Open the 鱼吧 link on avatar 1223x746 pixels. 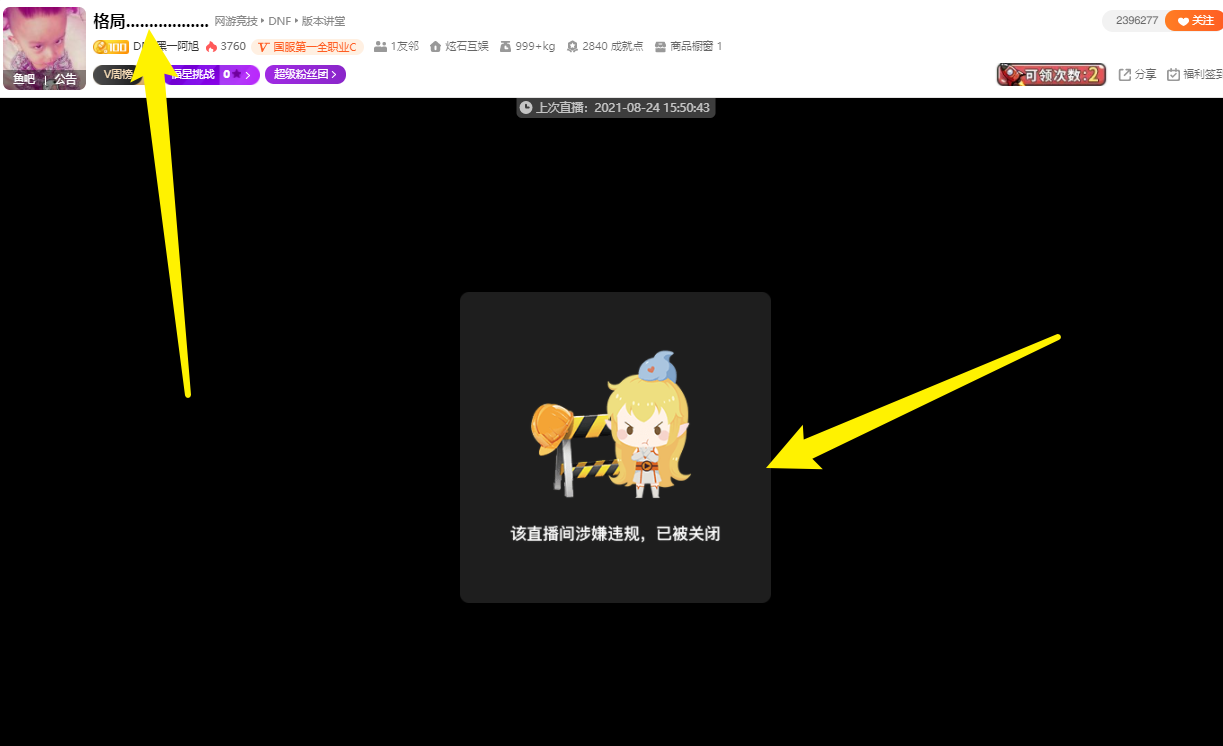[24, 79]
